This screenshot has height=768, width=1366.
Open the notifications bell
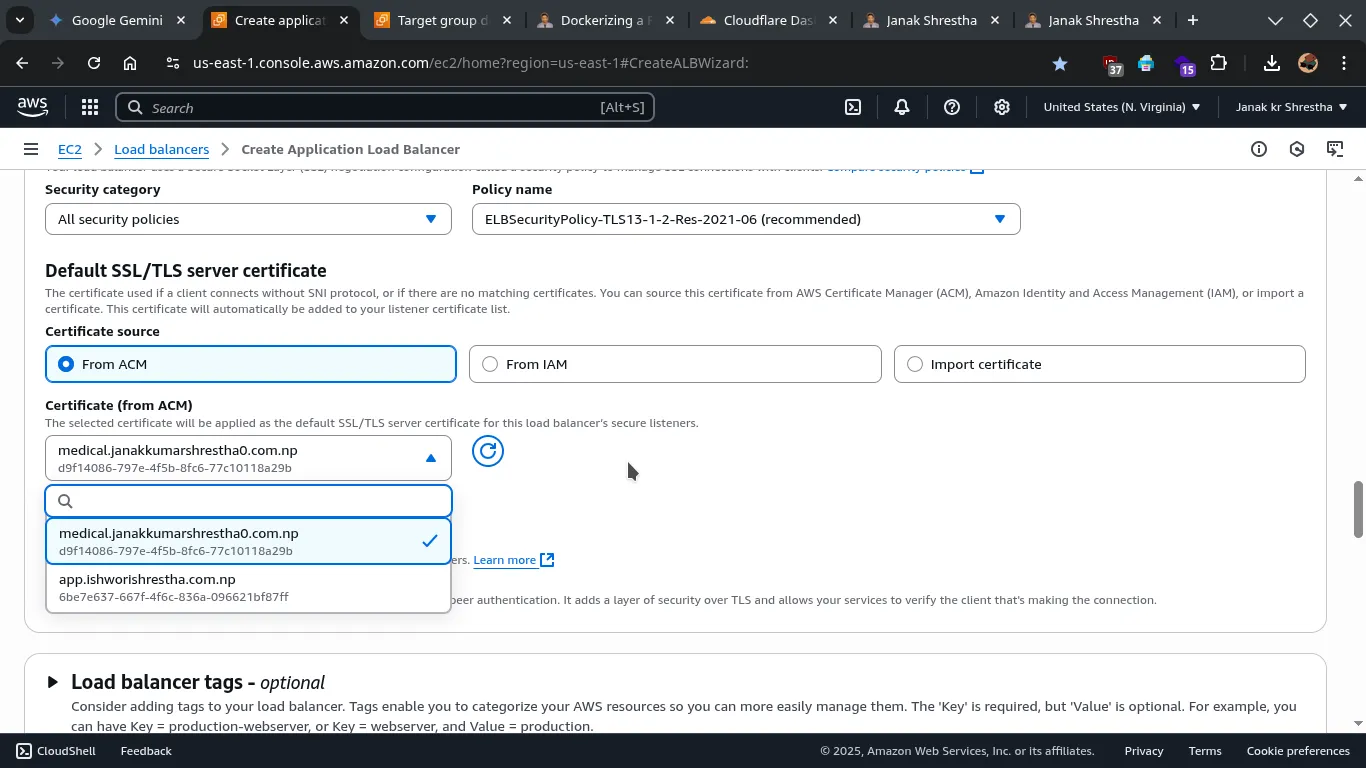click(902, 108)
